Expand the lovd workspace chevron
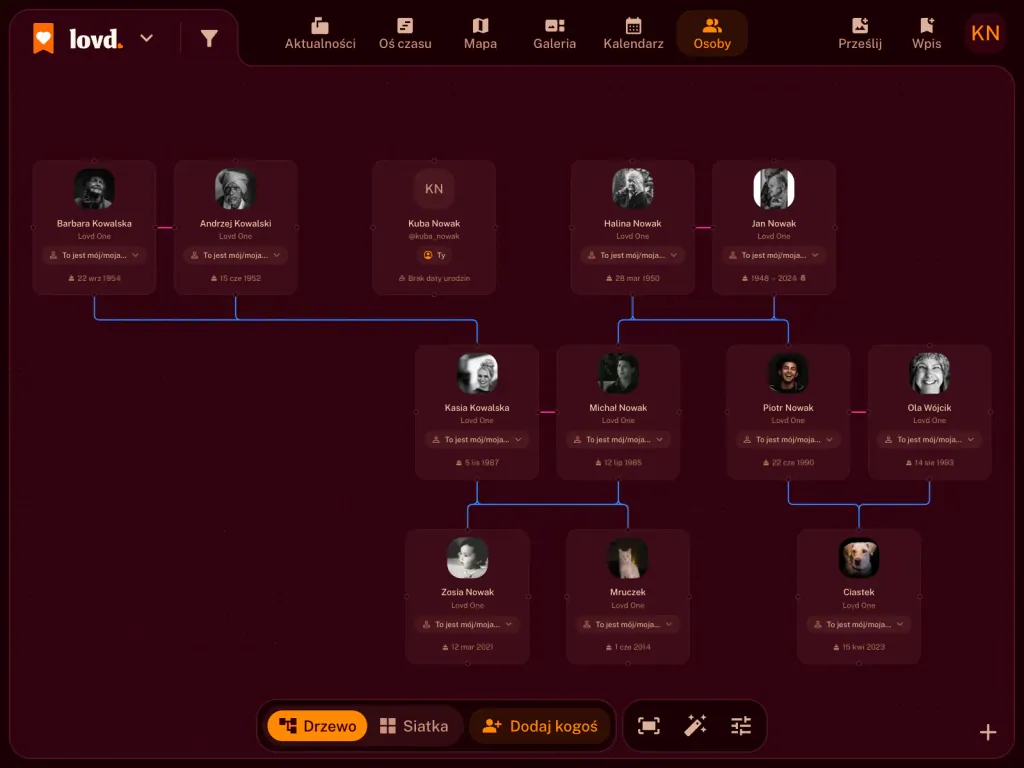This screenshot has width=1024, height=768. point(147,39)
